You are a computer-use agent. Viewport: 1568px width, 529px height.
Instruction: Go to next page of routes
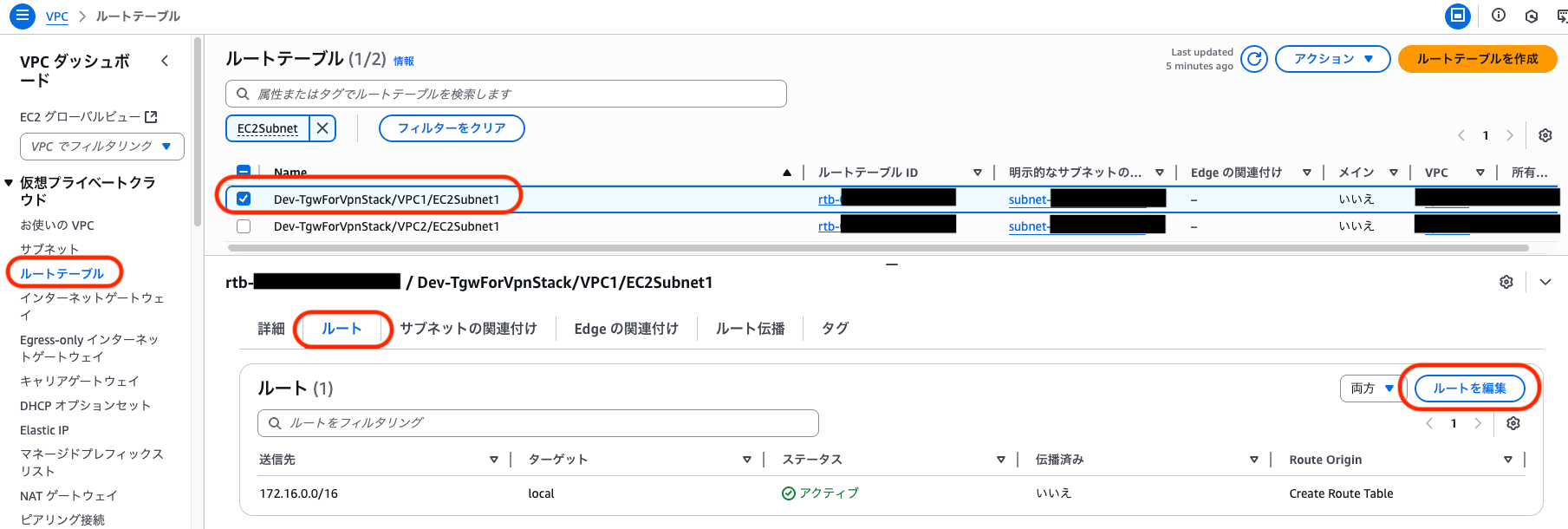click(1478, 423)
